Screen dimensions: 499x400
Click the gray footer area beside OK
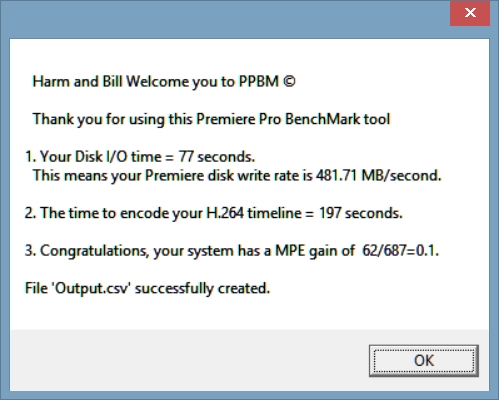click(187, 360)
